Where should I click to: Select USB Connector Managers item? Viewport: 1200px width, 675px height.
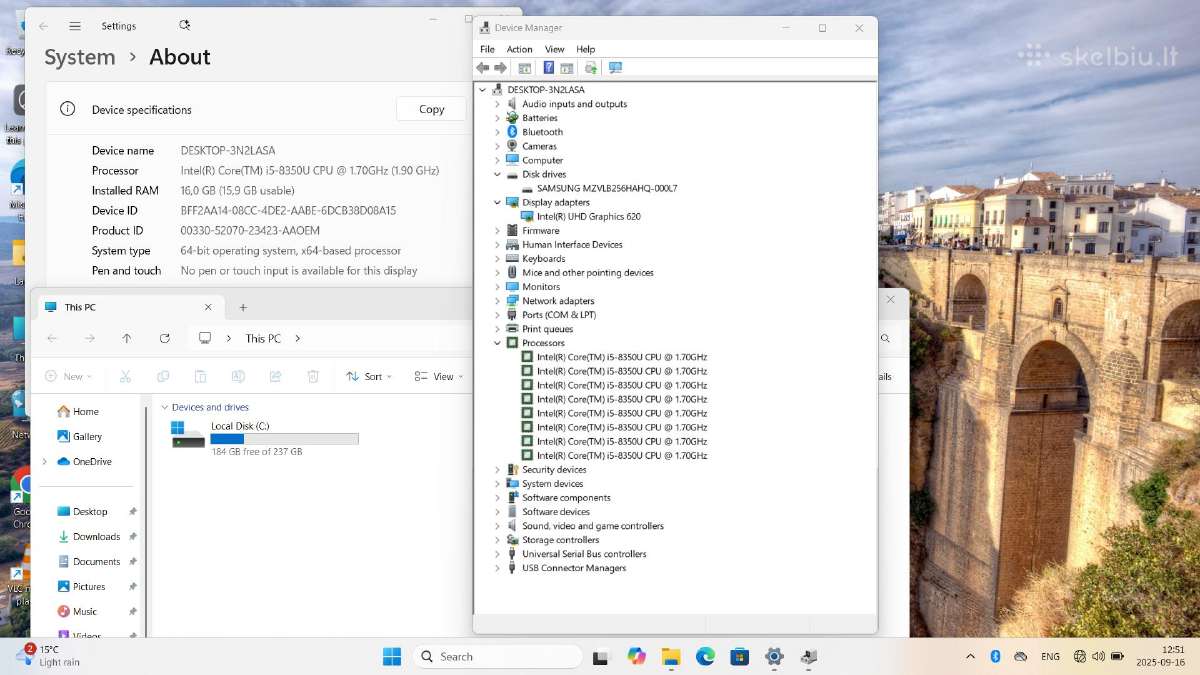(x=574, y=568)
